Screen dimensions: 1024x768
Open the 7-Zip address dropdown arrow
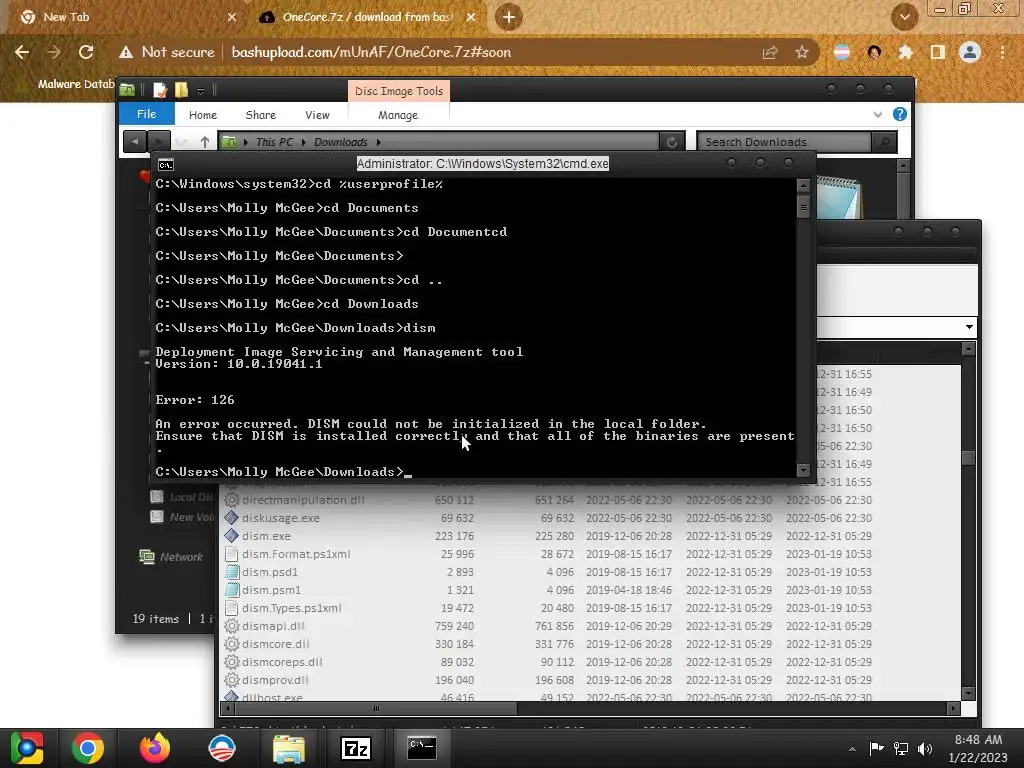pos(969,327)
